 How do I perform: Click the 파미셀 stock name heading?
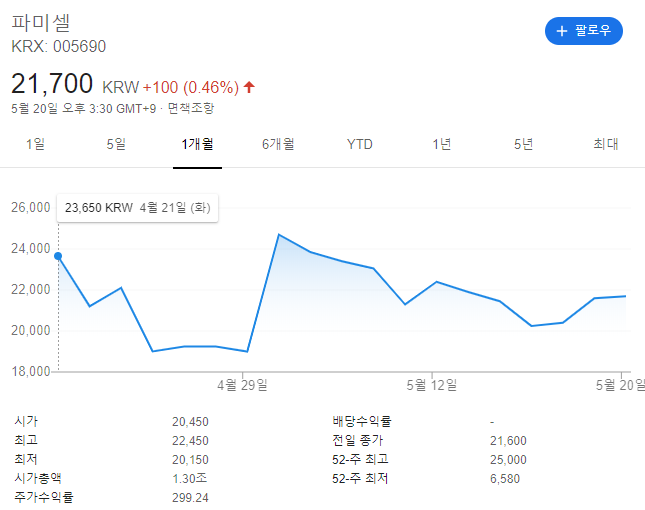click(x=41, y=23)
